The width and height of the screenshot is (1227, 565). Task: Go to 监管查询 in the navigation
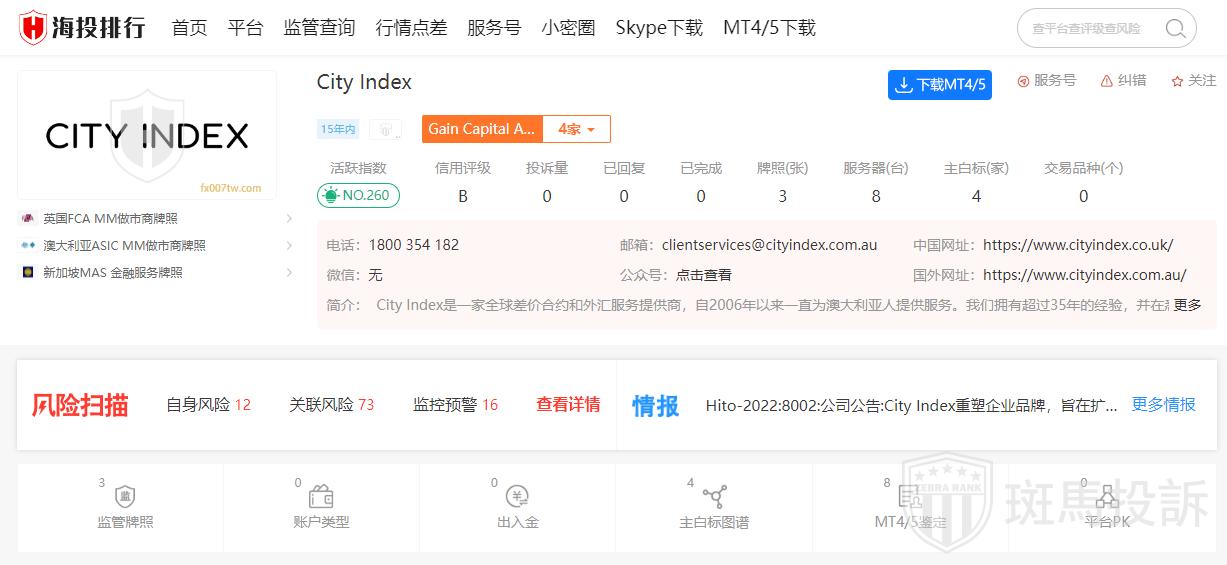(319, 28)
